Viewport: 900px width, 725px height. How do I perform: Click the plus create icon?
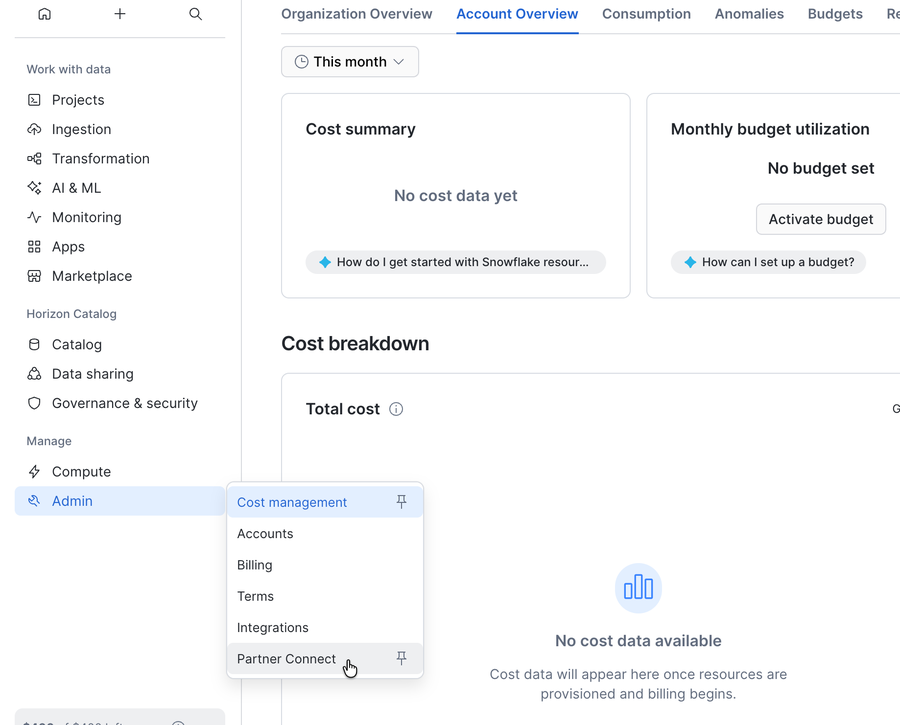(x=119, y=14)
